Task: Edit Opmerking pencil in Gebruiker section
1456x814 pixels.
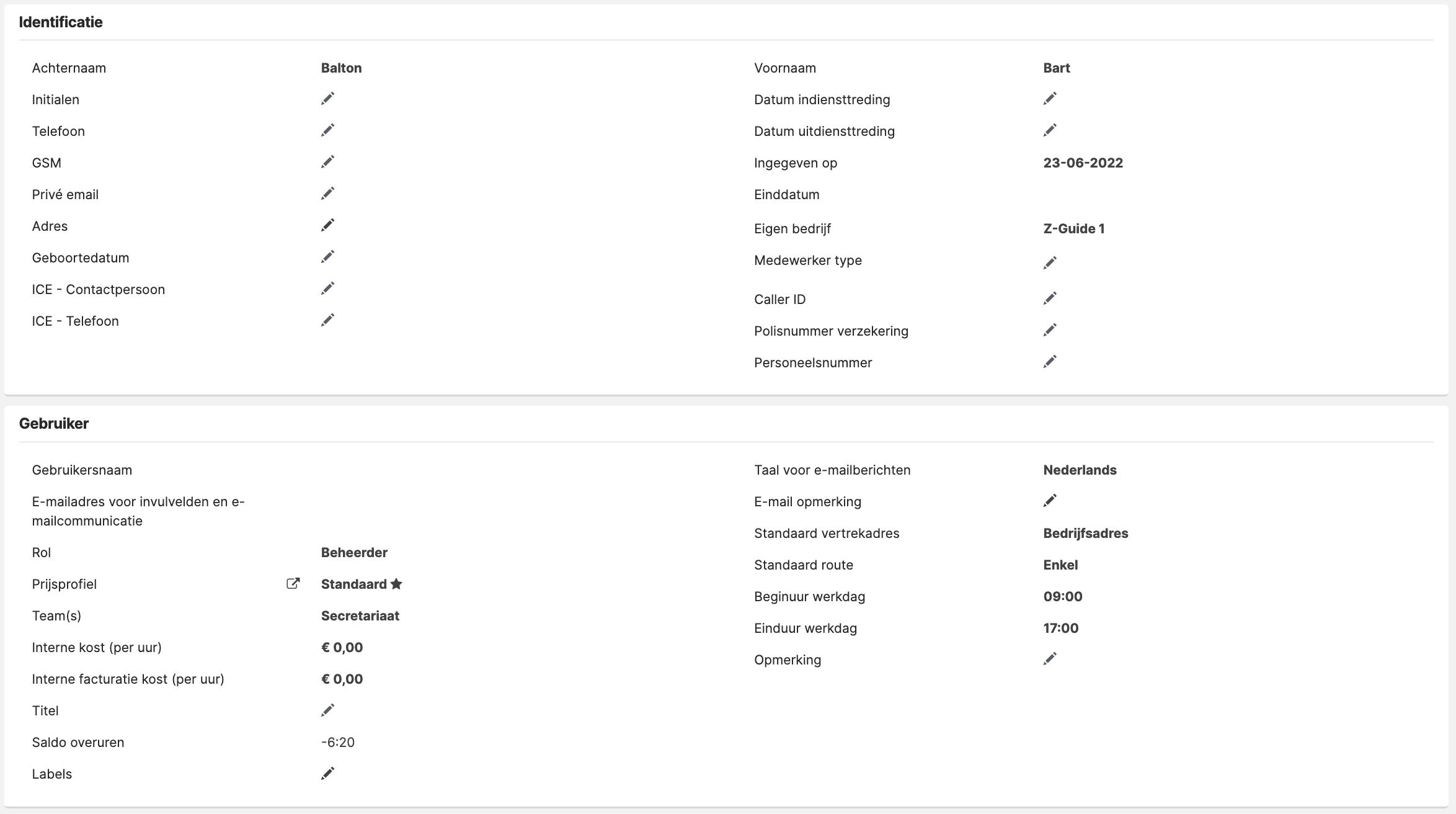Action: [1050, 659]
